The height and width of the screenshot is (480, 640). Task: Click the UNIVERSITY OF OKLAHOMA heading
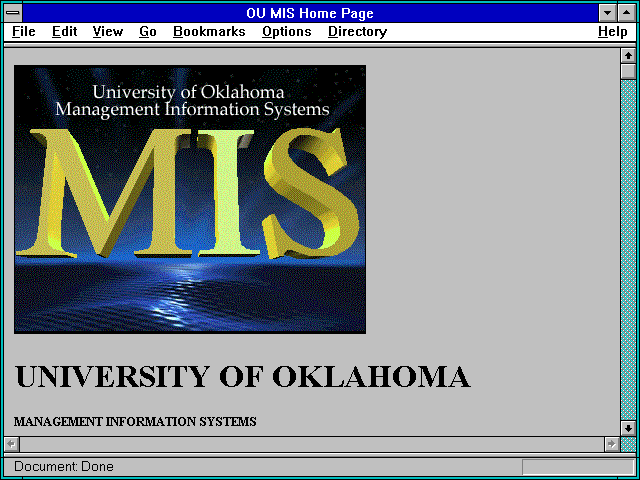[x=242, y=376]
